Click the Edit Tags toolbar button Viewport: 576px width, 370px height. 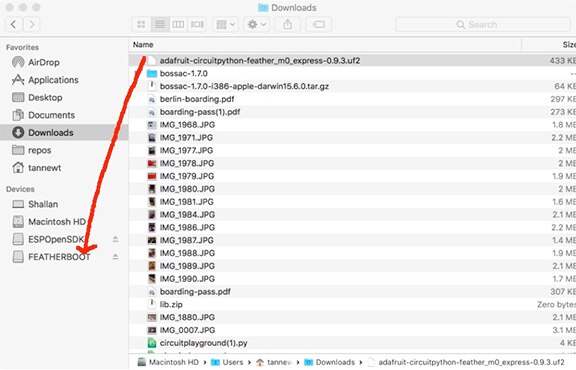[318, 25]
